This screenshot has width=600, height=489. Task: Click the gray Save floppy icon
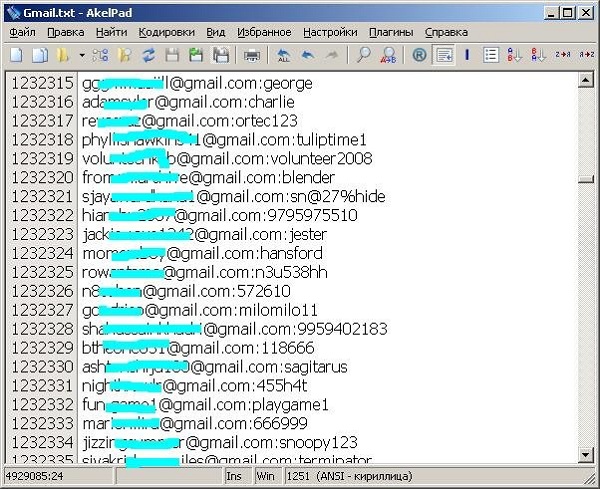coord(172,55)
